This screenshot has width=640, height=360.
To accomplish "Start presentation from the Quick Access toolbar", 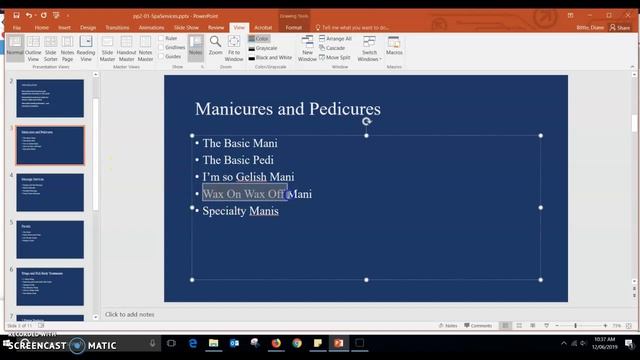I will pos(56,16).
